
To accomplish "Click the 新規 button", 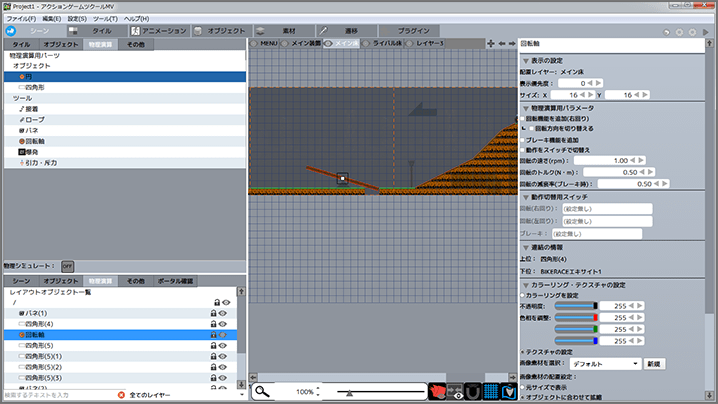I will 654,363.
